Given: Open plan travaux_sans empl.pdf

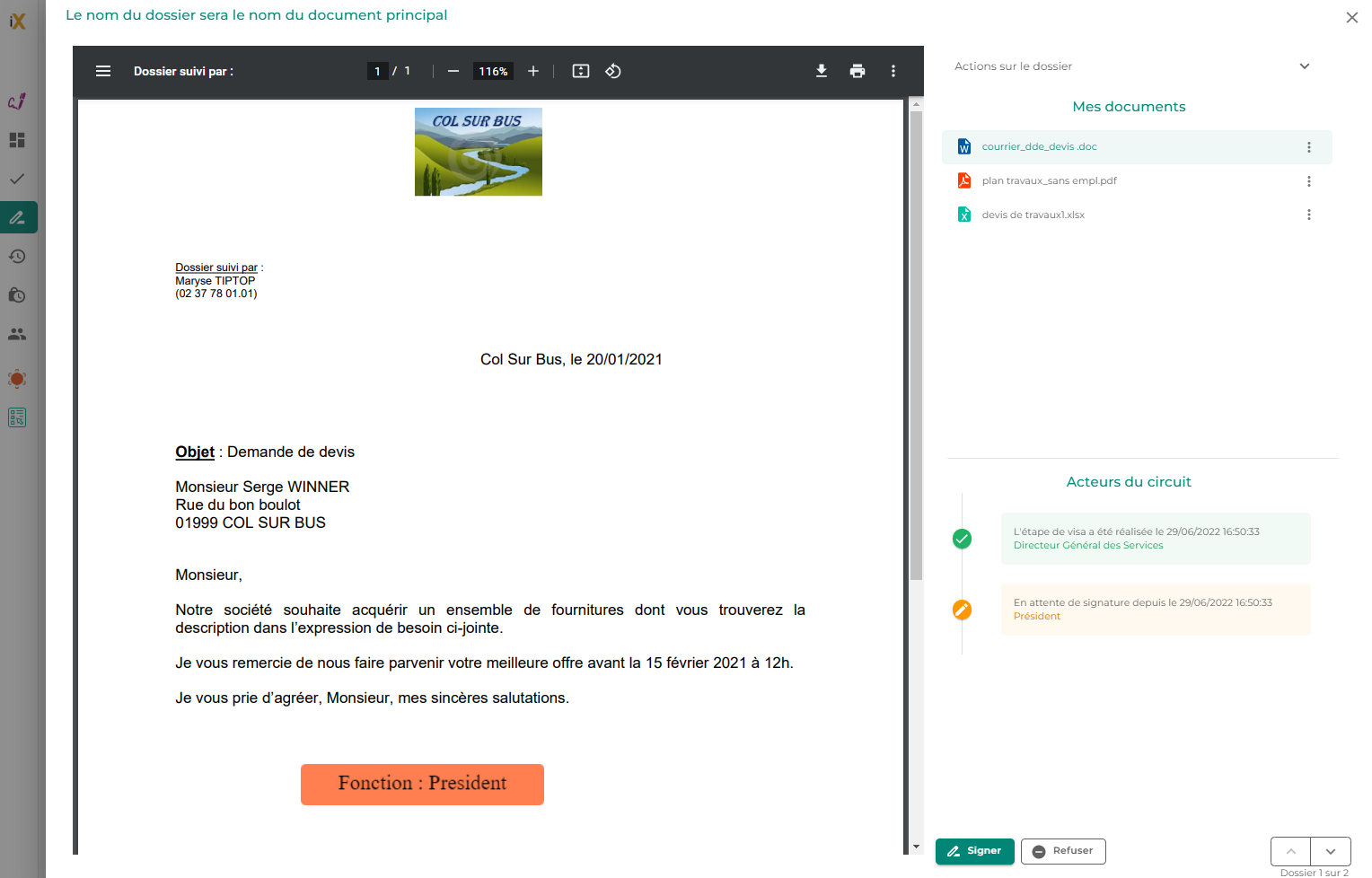Looking at the screenshot, I should pyautogui.click(x=1049, y=180).
